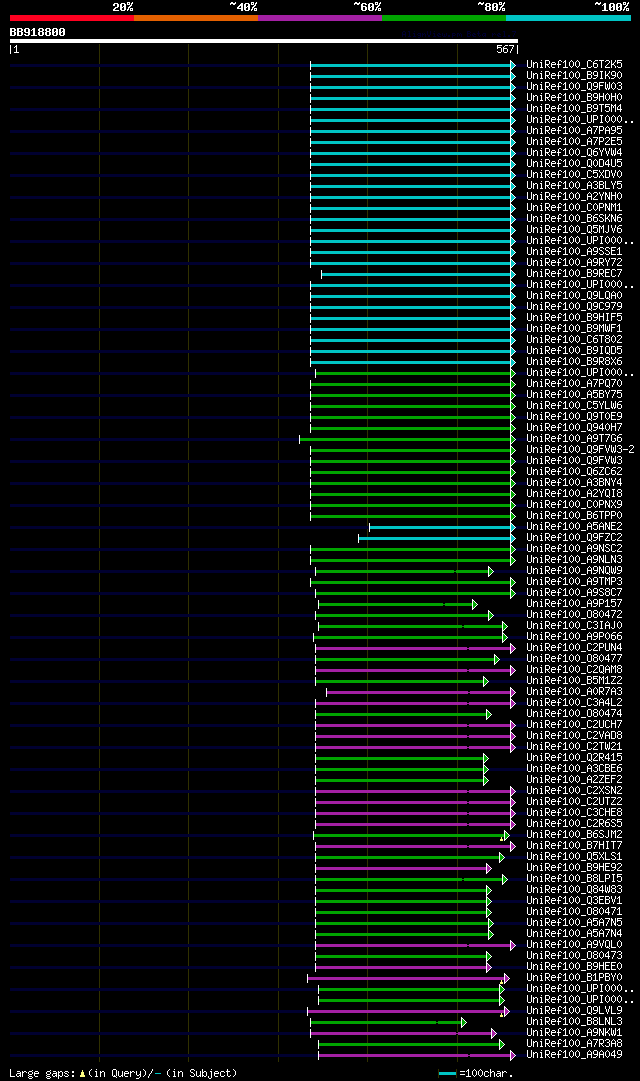Click the purple ~60% identity legend segment

[320, 18]
